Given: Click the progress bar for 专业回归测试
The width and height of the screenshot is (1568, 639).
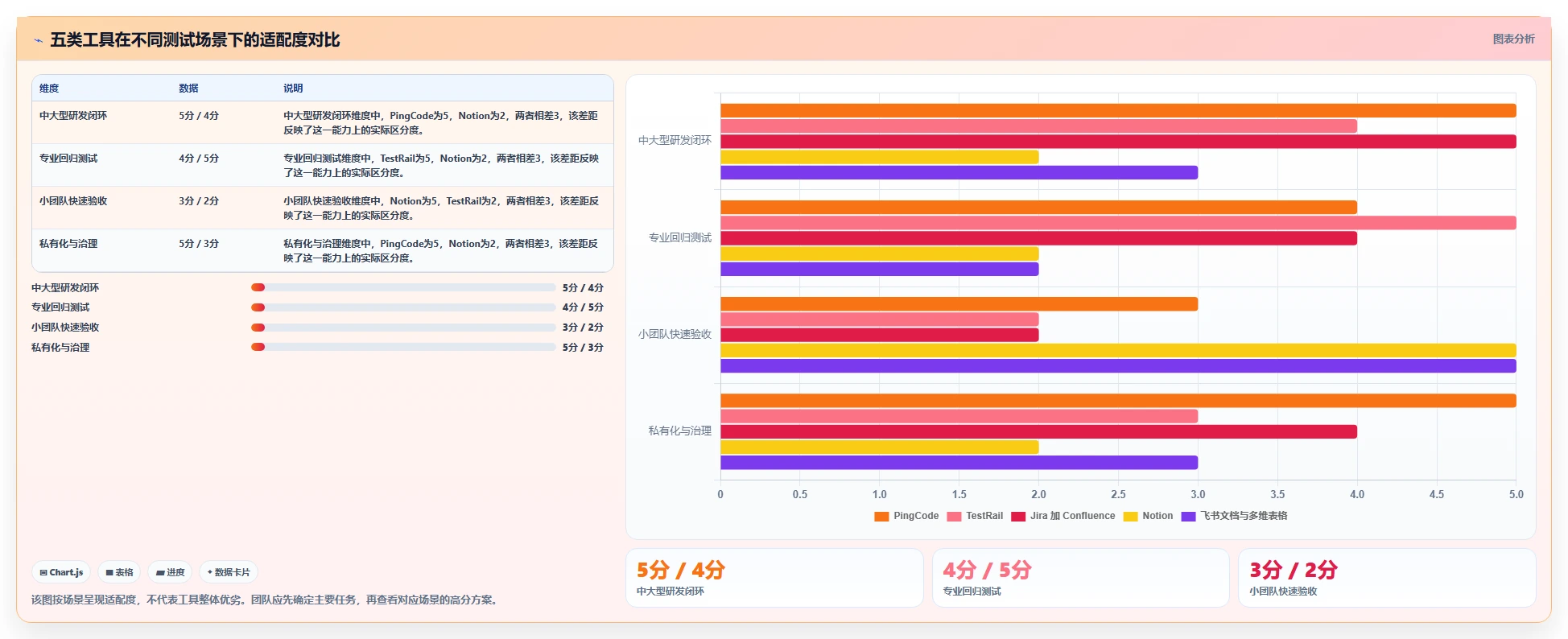Looking at the screenshot, I should click(403, 307).
